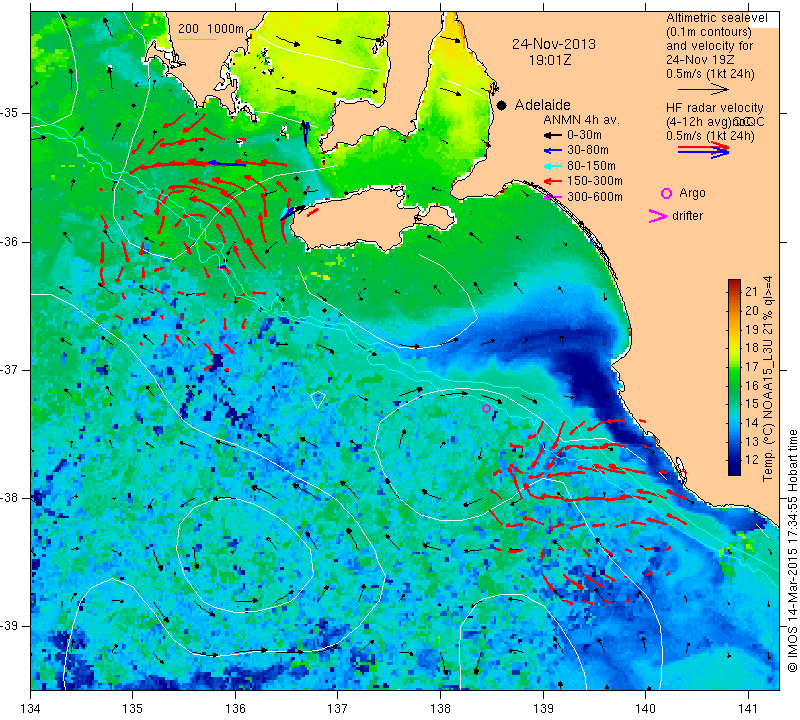Click the '30-80m' depth label
This screenshot has width=800, height=720.
pos(588,150)
